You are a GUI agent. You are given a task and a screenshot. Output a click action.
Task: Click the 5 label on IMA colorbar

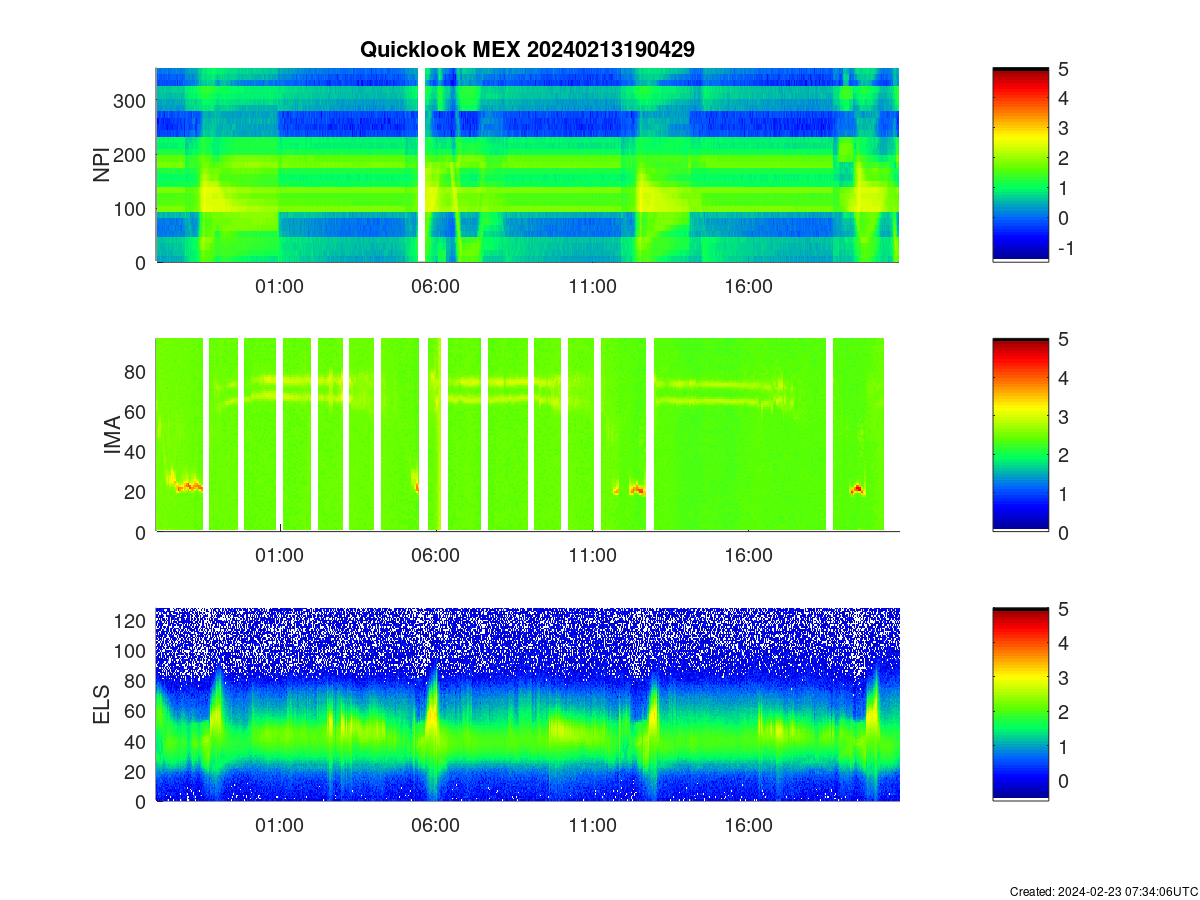[x=1062, y=339]
